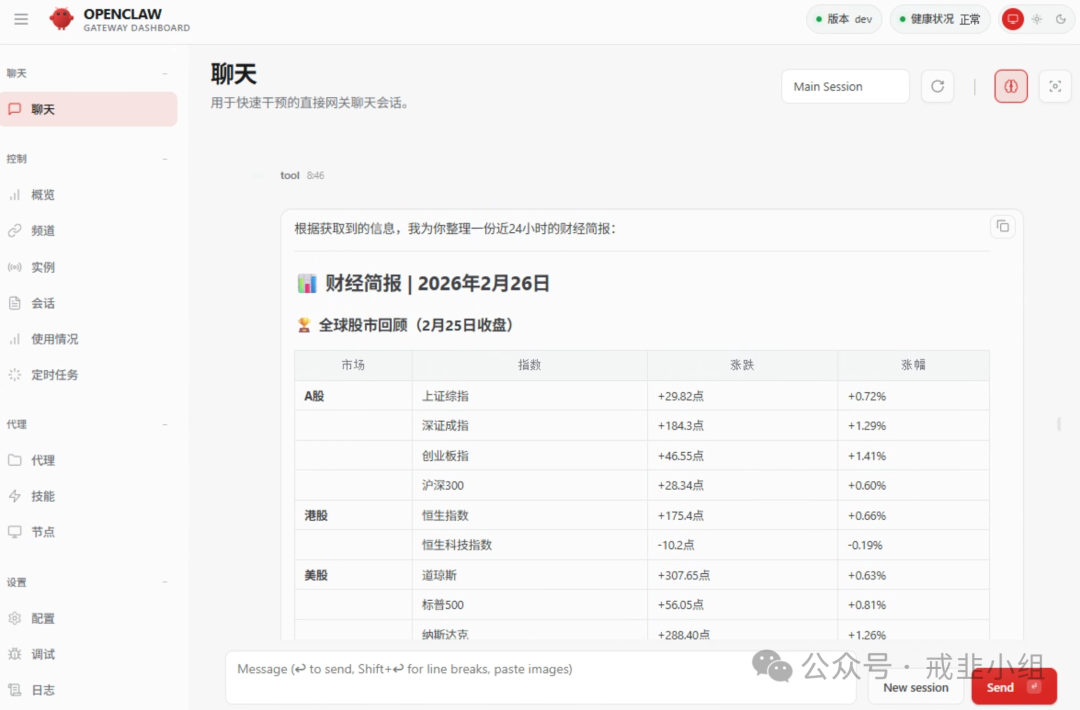The height and width of the screenshot is (710, 1080).
Task: Copy the message with the copy icon
Action: pyautogui.click(x=1002, y=227)
